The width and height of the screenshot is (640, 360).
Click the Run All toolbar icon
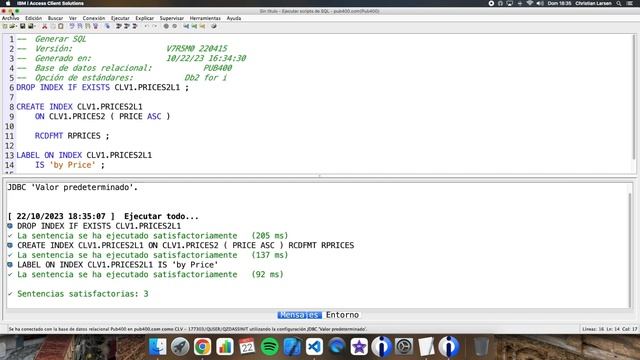[119, 26]
